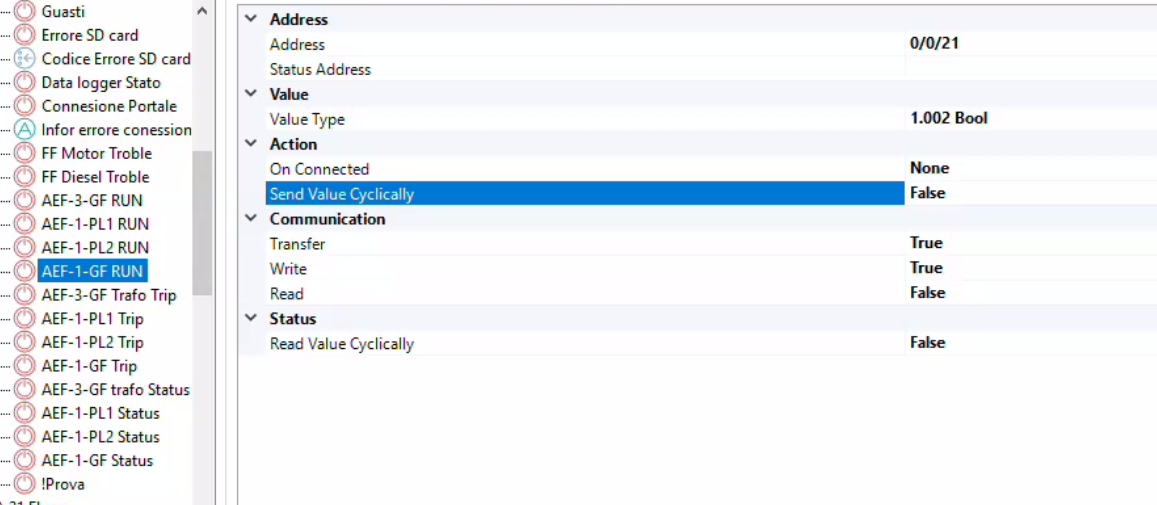Viewport: 1157px width, 505px height.
Task: Select AEF-3-GF Trafo Trip tree item
Action: pyautogui.click(x=108, y=295)
